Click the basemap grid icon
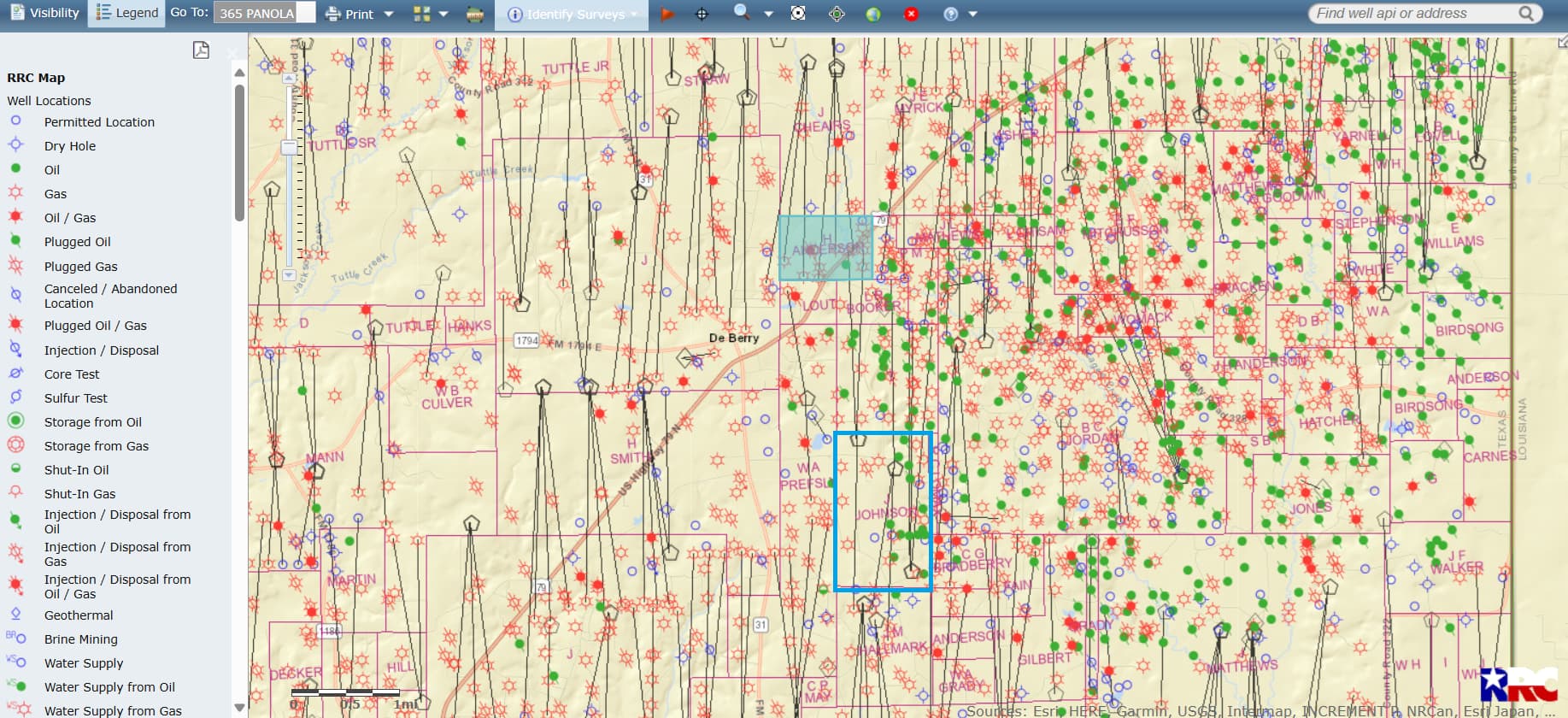This screenshot has height=718, width=1568. (422, 15)
